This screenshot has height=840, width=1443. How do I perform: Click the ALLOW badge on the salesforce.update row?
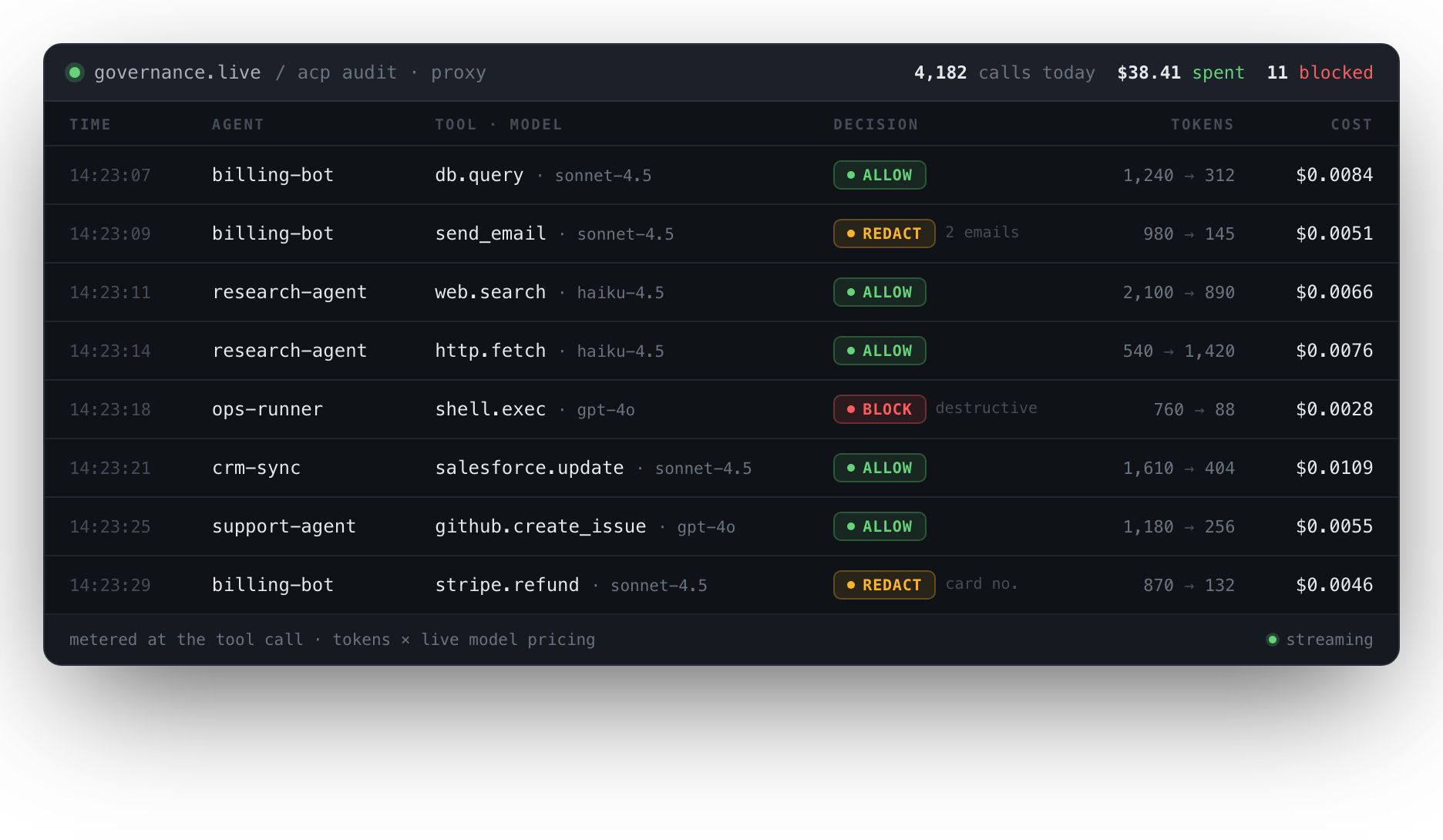click(x=880, y=468)
